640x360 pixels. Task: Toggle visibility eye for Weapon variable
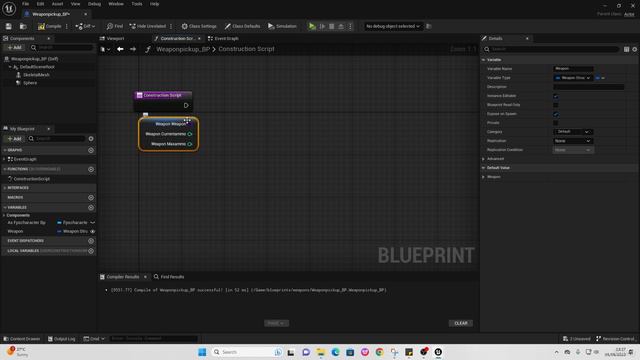[93, 231]
